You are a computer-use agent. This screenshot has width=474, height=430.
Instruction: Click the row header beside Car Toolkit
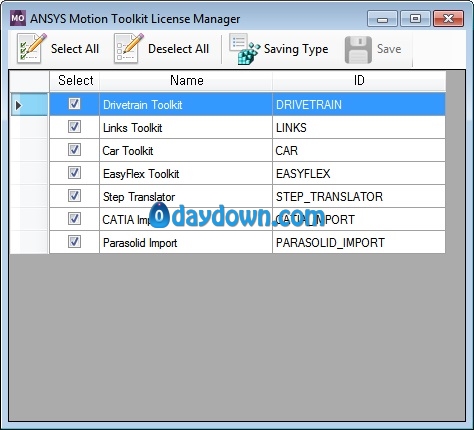point(29,151)
